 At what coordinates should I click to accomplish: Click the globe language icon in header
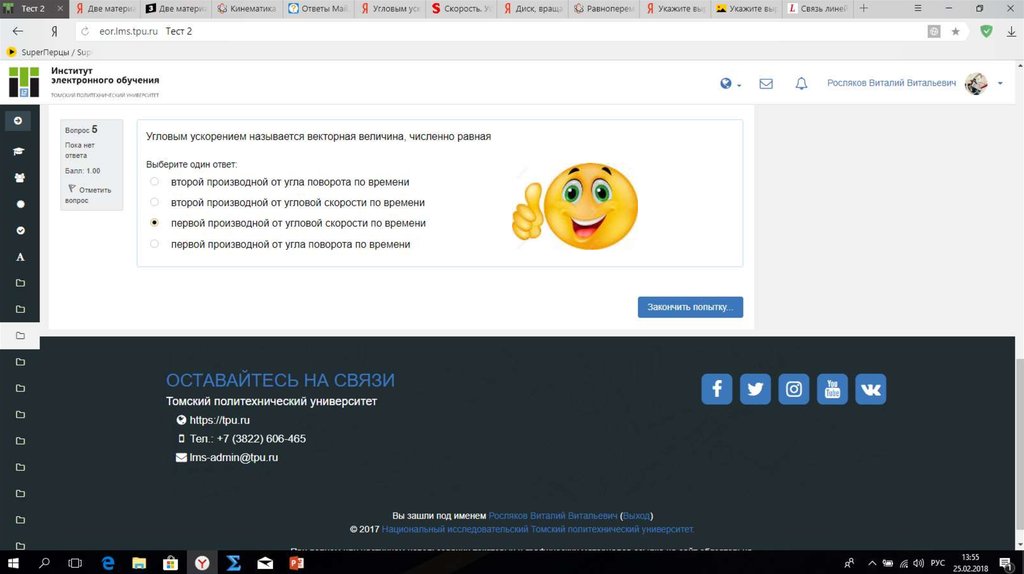tap(726, 84)
